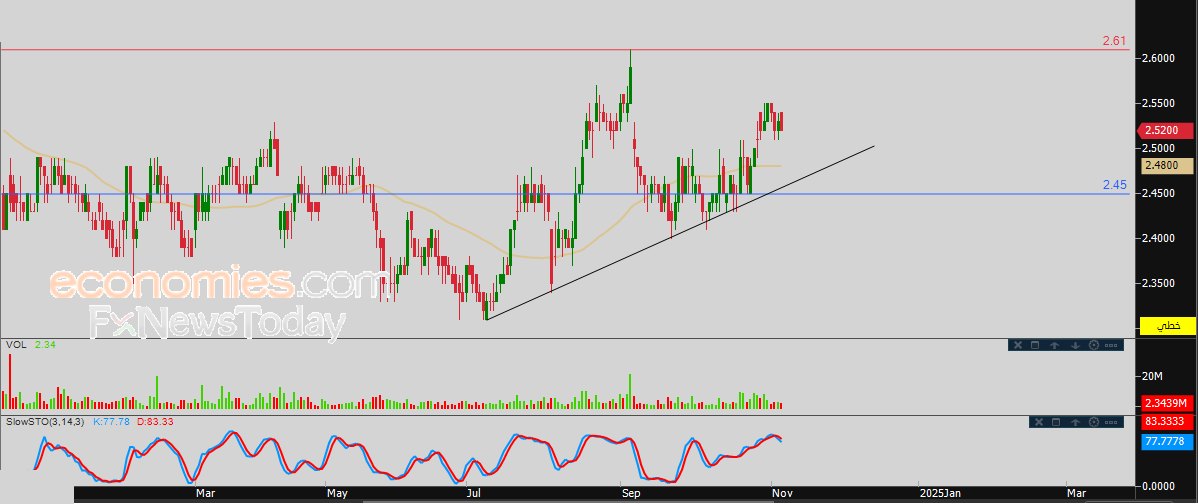Move the SlowSTO panel up

pos(1075,422)
